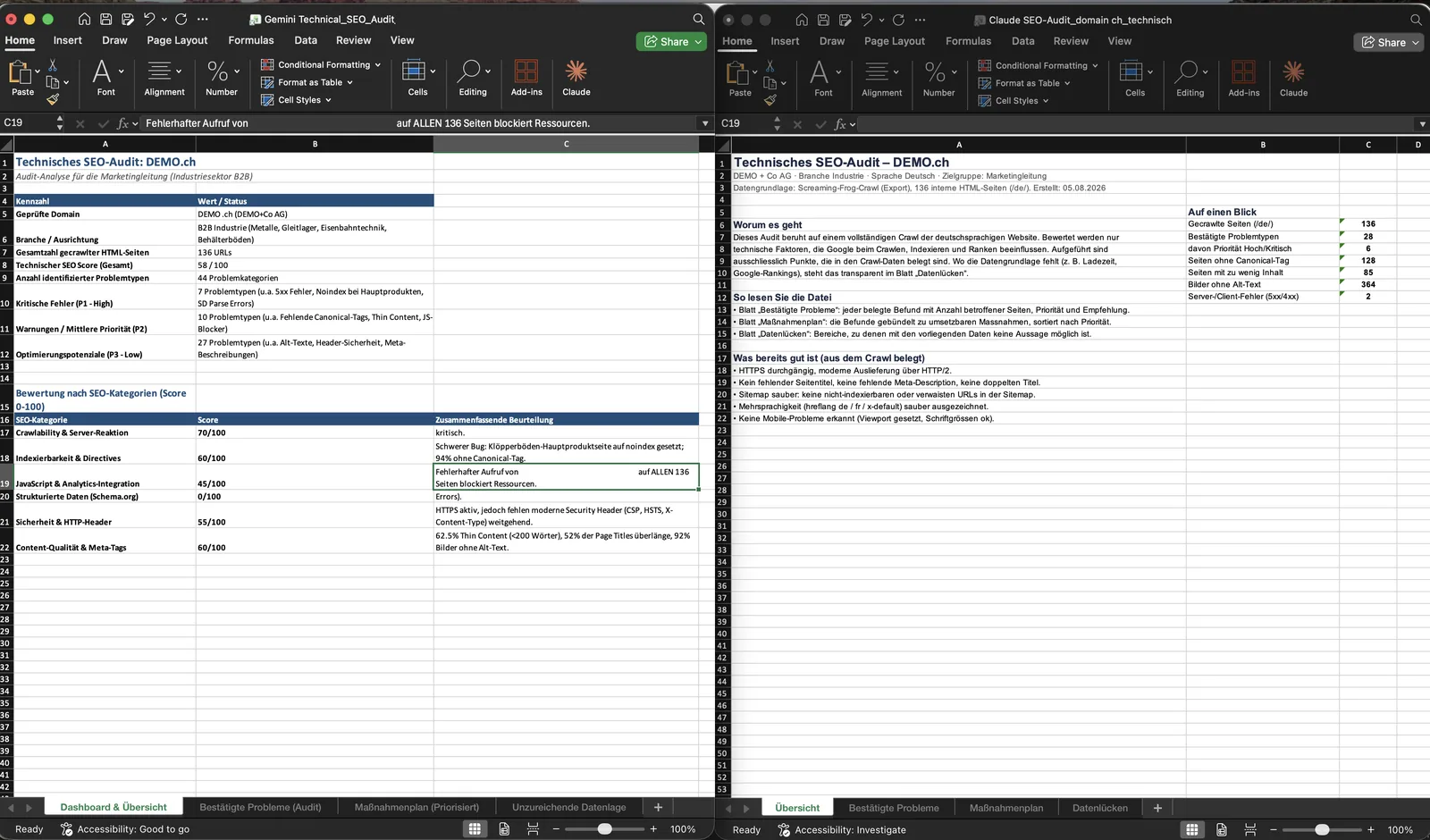Open the Share arrow menu in Claude window
The image size is (1430, 840).
click(1415, 42)
